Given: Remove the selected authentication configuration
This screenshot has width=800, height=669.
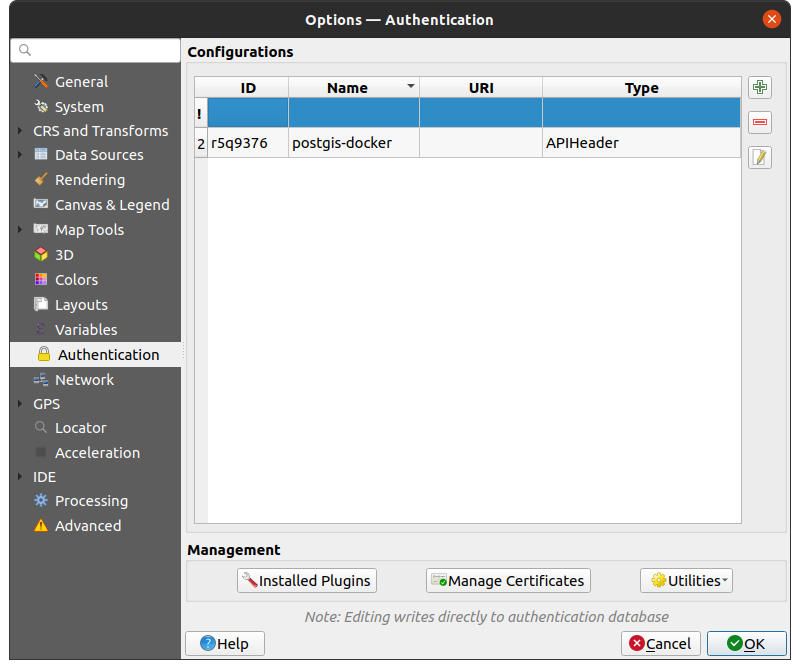Looking at the screenshot, I should pyautogui.click(x=759, y=122).
